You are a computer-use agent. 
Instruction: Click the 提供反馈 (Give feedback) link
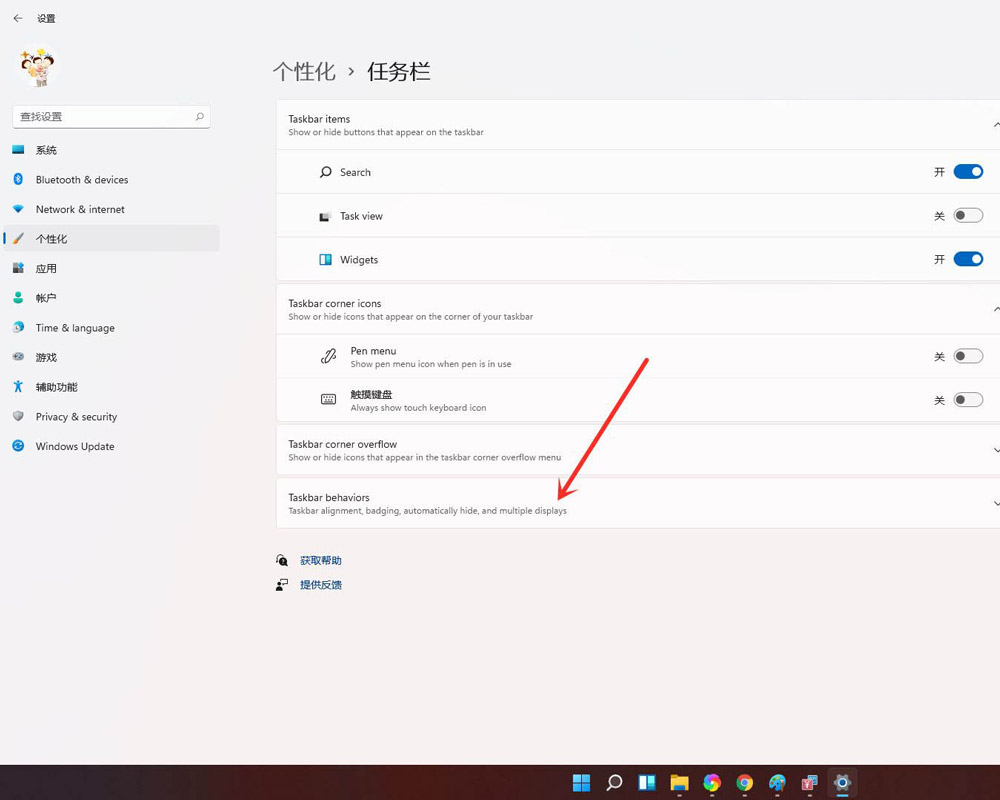pos(320,584)
